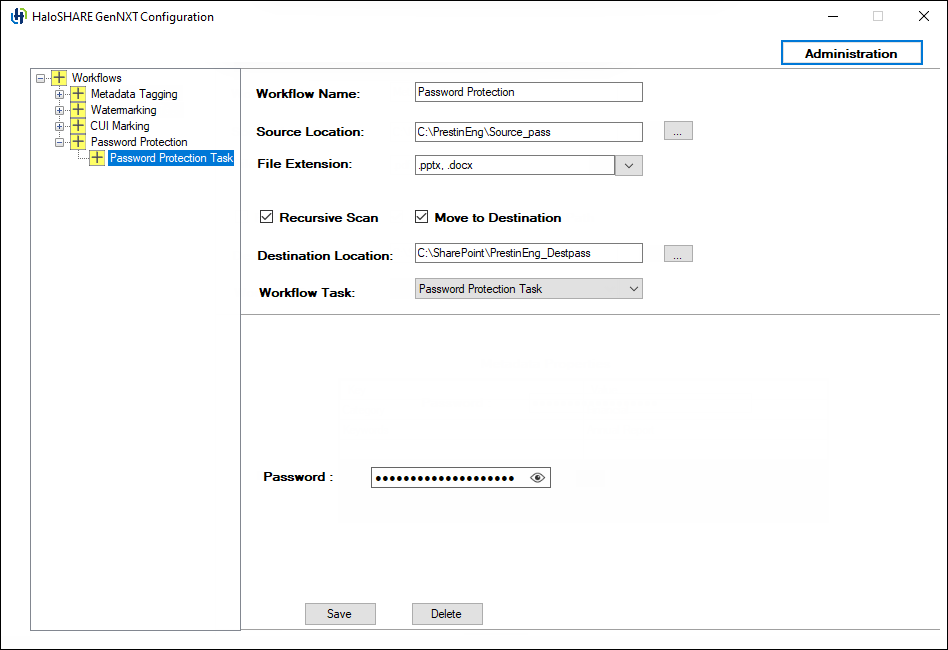This screenshot has width=948, height=650.
Task: Click yellow plus icon beside Watermarking
Action: (78, 109)
